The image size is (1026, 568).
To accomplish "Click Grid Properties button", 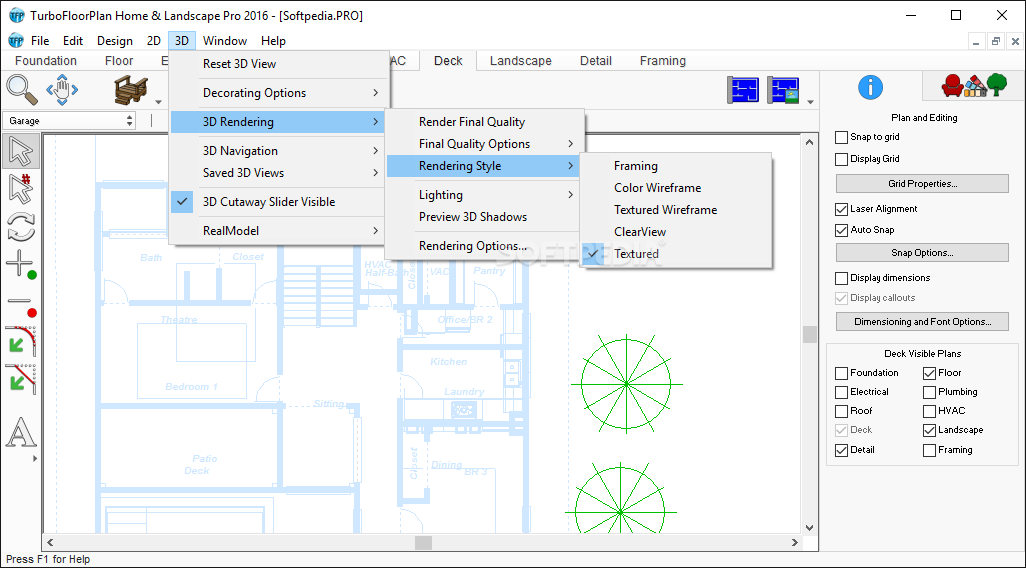I will click(x=922, y=184).
